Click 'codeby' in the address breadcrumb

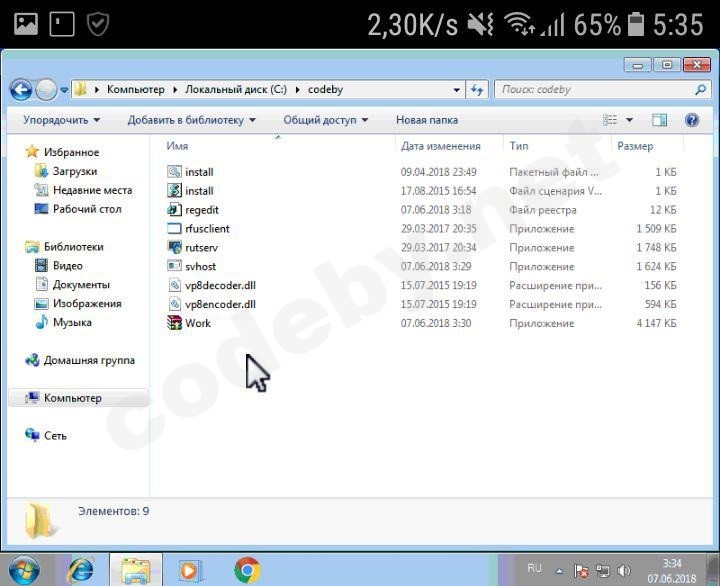(325, 89)
